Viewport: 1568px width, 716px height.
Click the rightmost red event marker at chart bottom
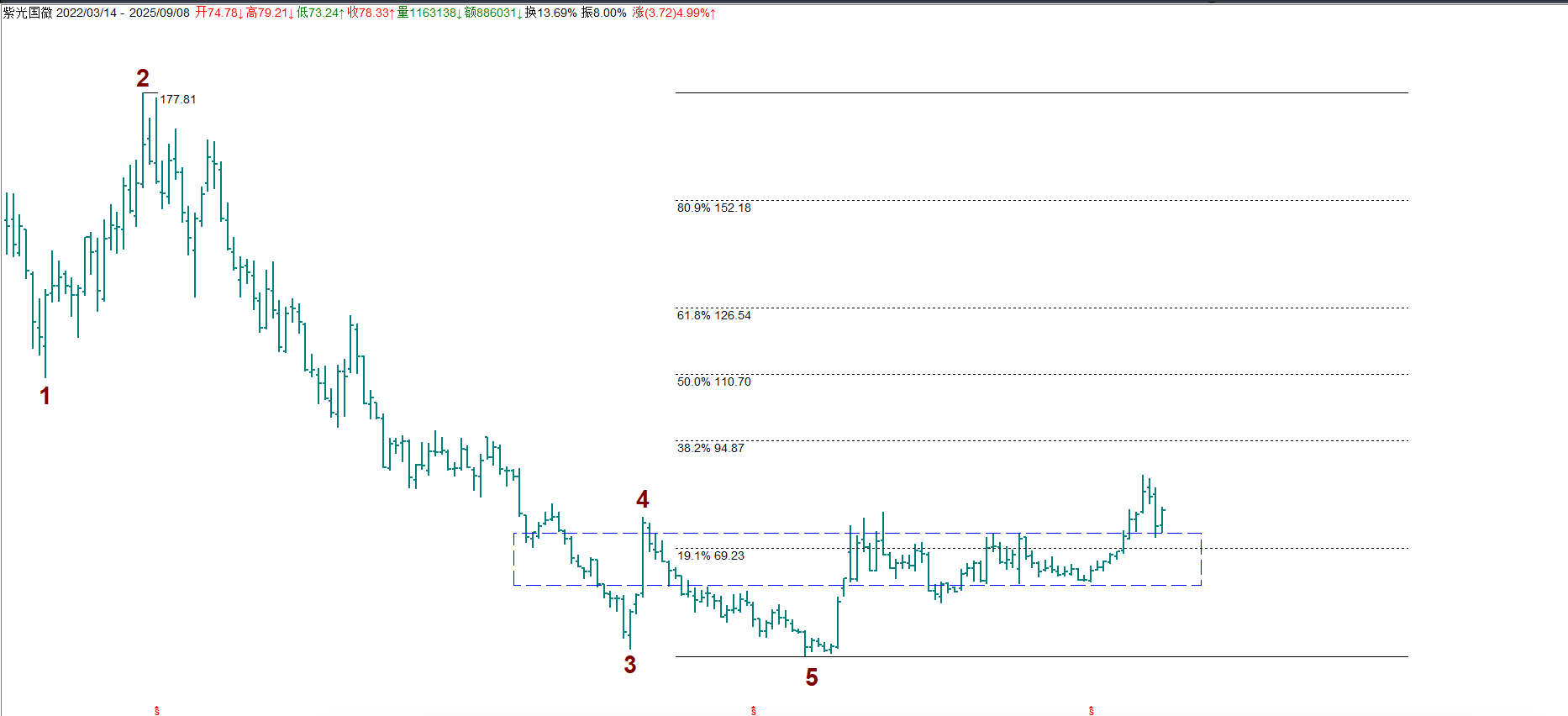tap(1092, 711)
